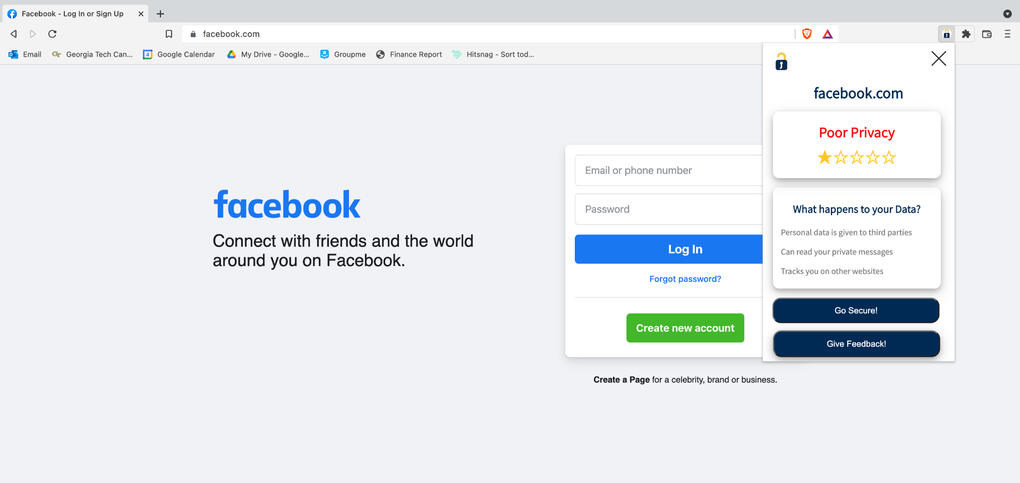This screenshot has width=1020, height=483.
Task: Open the Extensions puzzle piece icon
Action: [966, 34]
